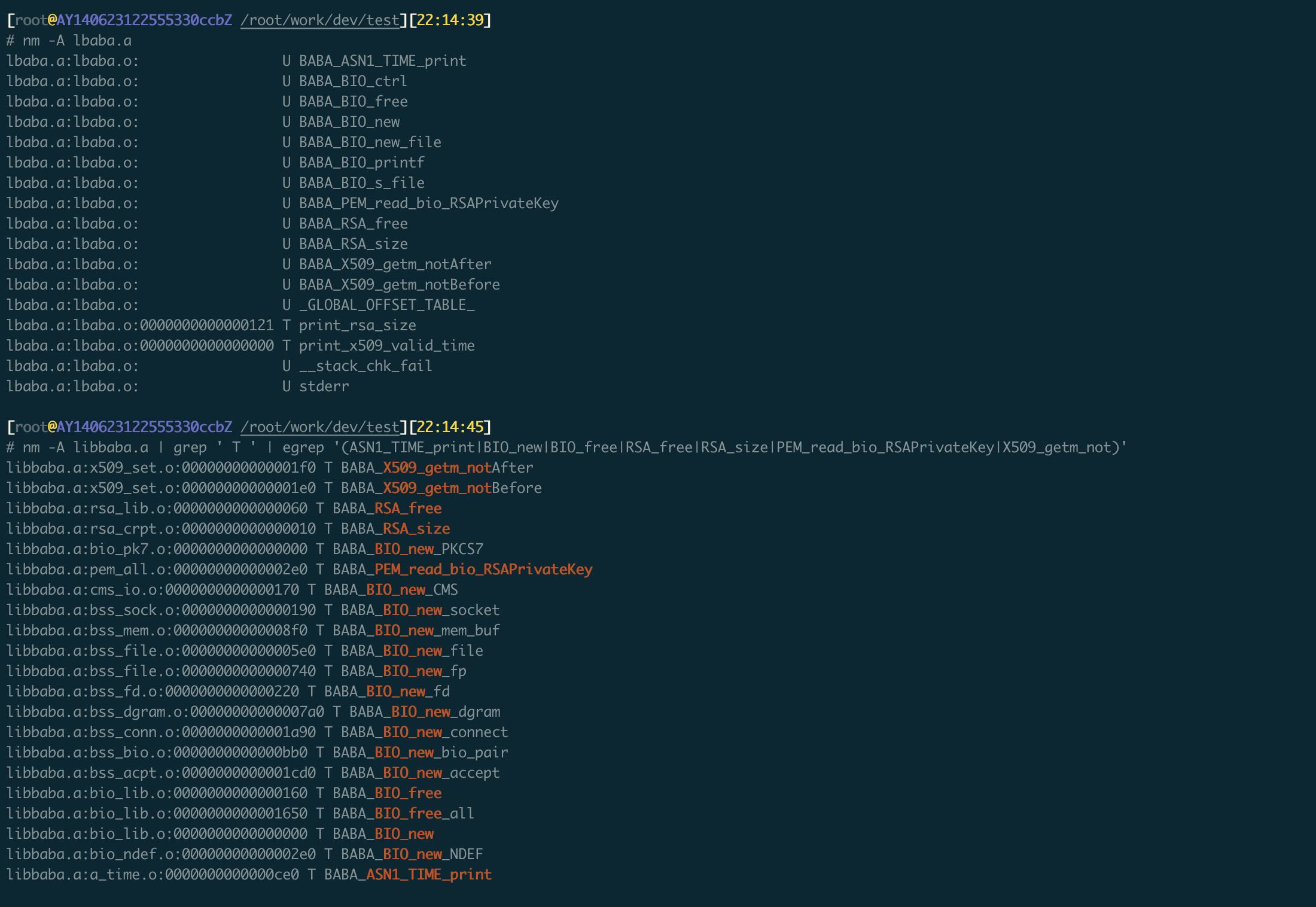1316x907 pixels.
Task: Click highlighted X509_getm_notAfter match
Action: coord(437,468)
